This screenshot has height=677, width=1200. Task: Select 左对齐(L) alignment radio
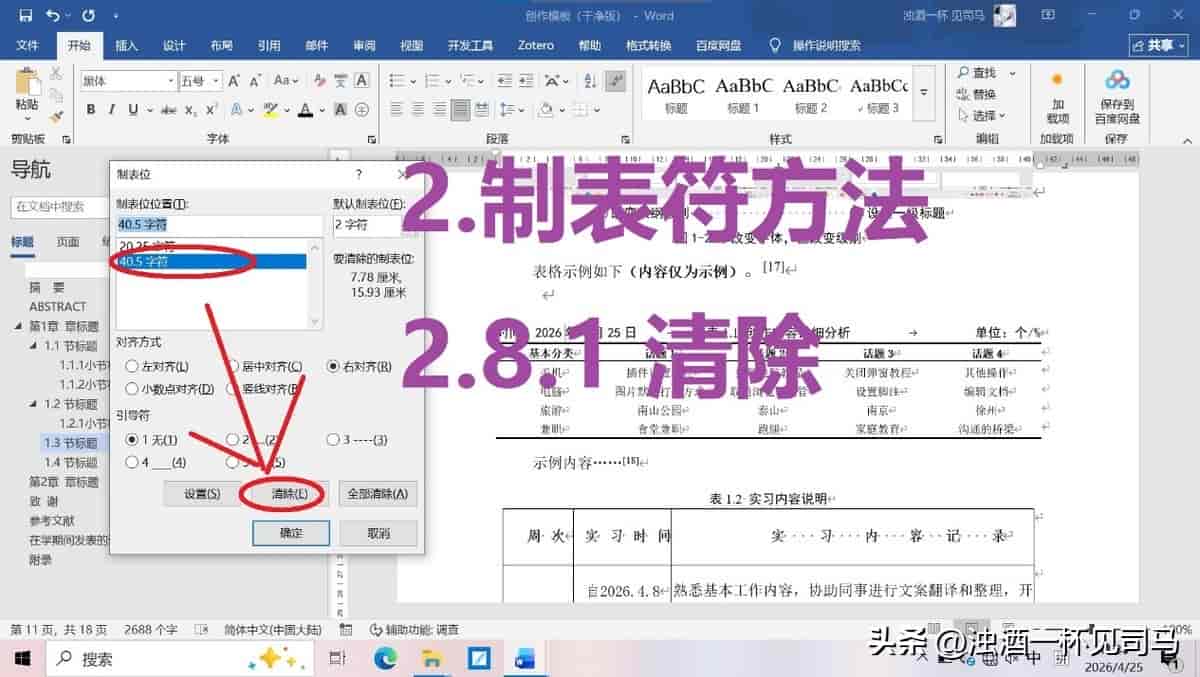(157, 367)
